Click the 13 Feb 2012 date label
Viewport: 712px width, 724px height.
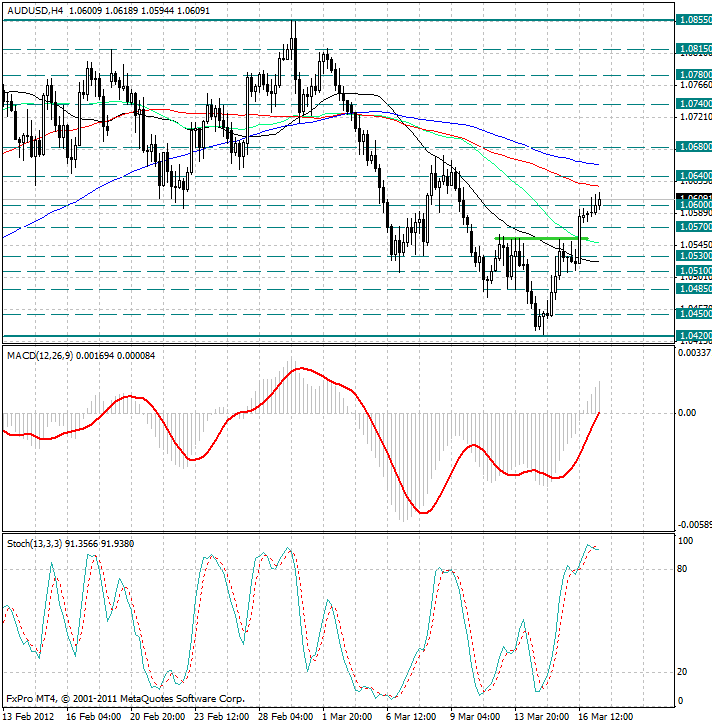[x=29, y=717]
